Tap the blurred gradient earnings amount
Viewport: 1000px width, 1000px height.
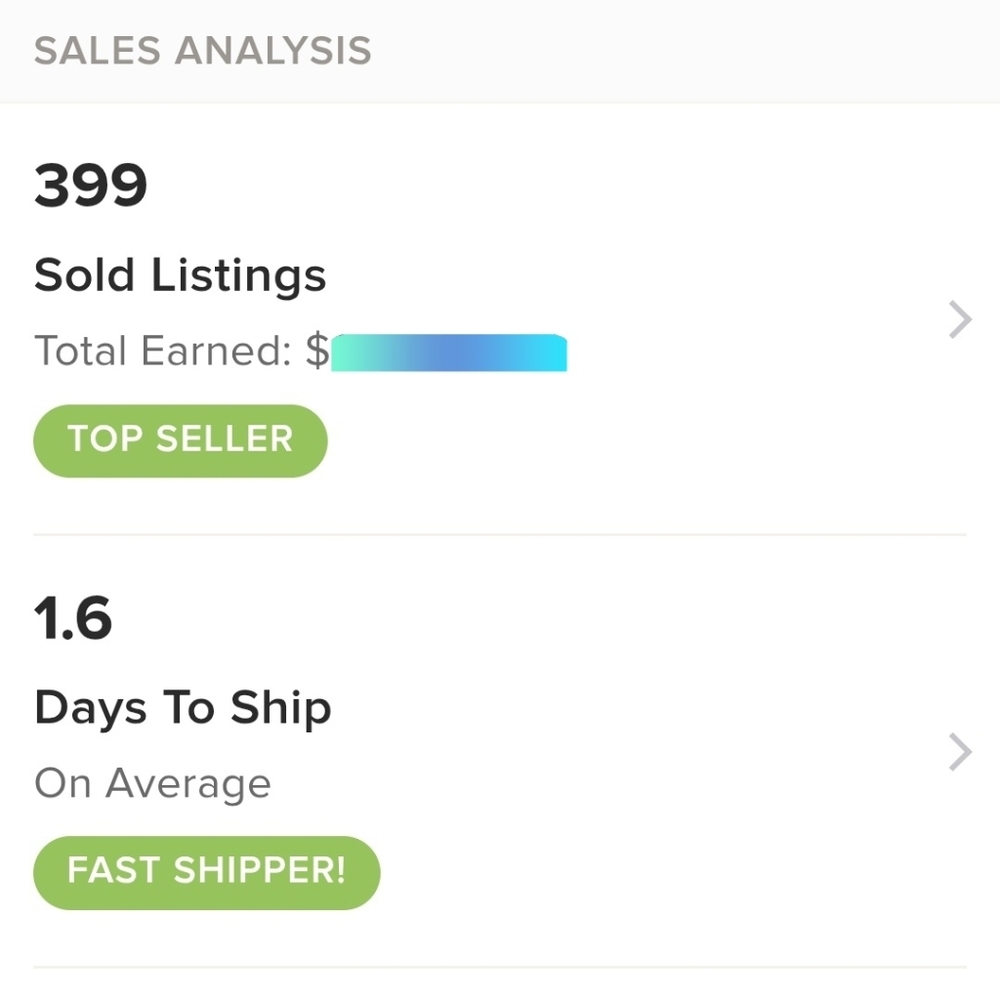(x=449, y=353)
